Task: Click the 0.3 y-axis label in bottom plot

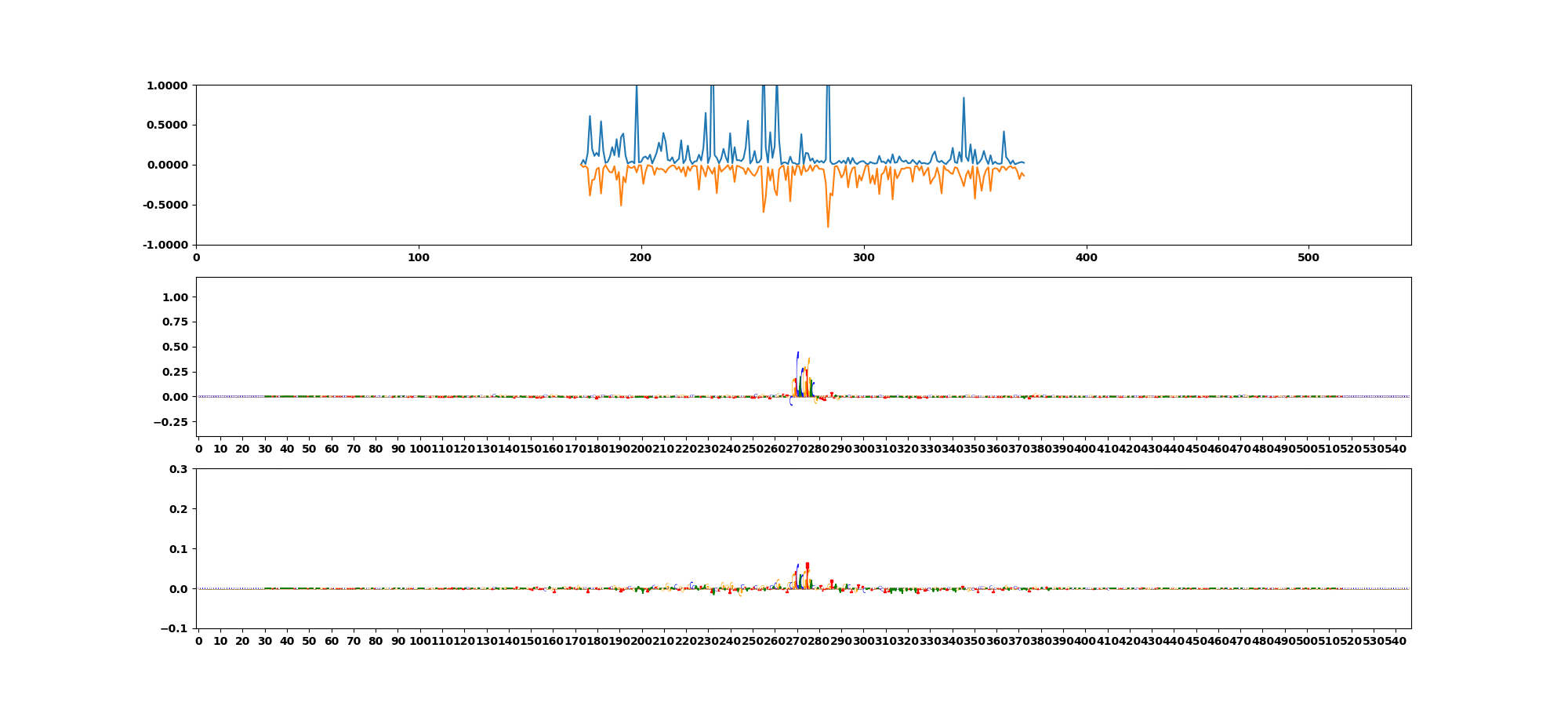Action: [179, 469]
